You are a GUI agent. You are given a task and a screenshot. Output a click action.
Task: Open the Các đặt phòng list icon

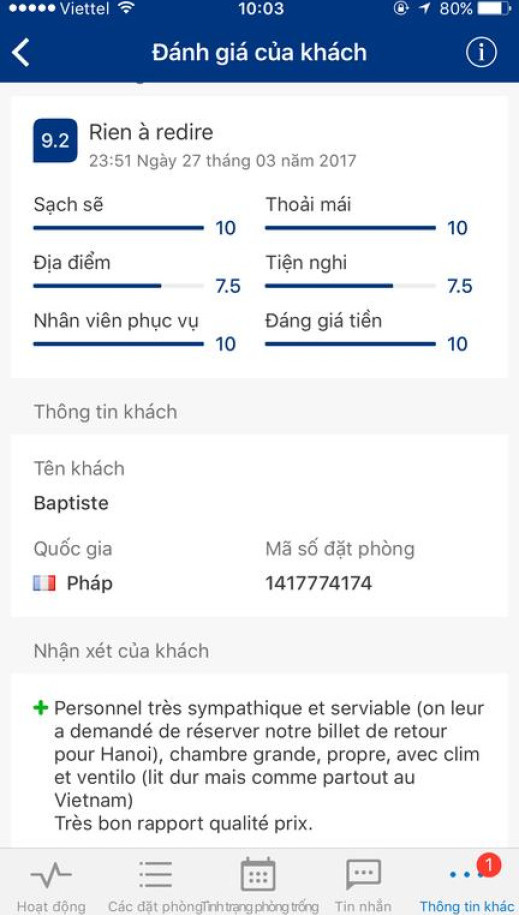pos(155,875)
